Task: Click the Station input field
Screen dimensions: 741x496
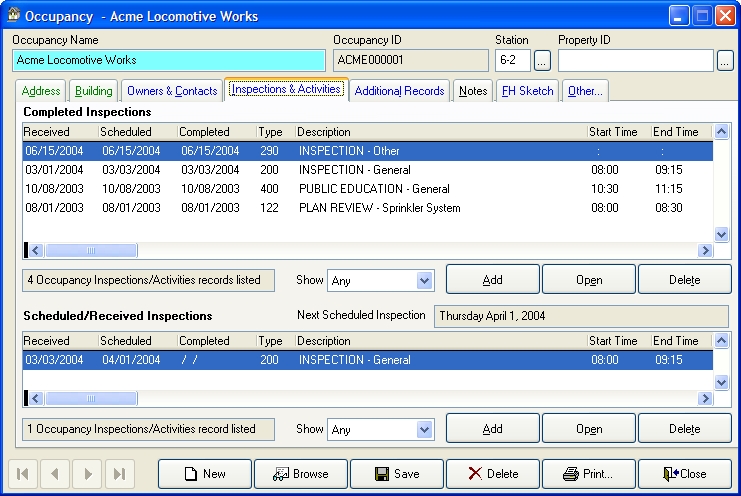Action: 513,60
